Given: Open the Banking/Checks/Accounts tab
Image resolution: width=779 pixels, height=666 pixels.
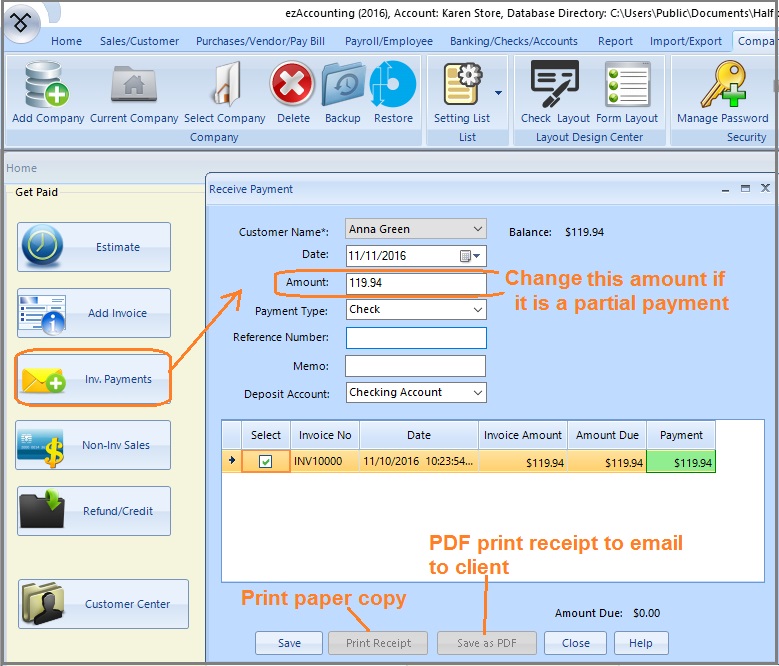Looking at the screenshot, I should (x=513, y=41).
